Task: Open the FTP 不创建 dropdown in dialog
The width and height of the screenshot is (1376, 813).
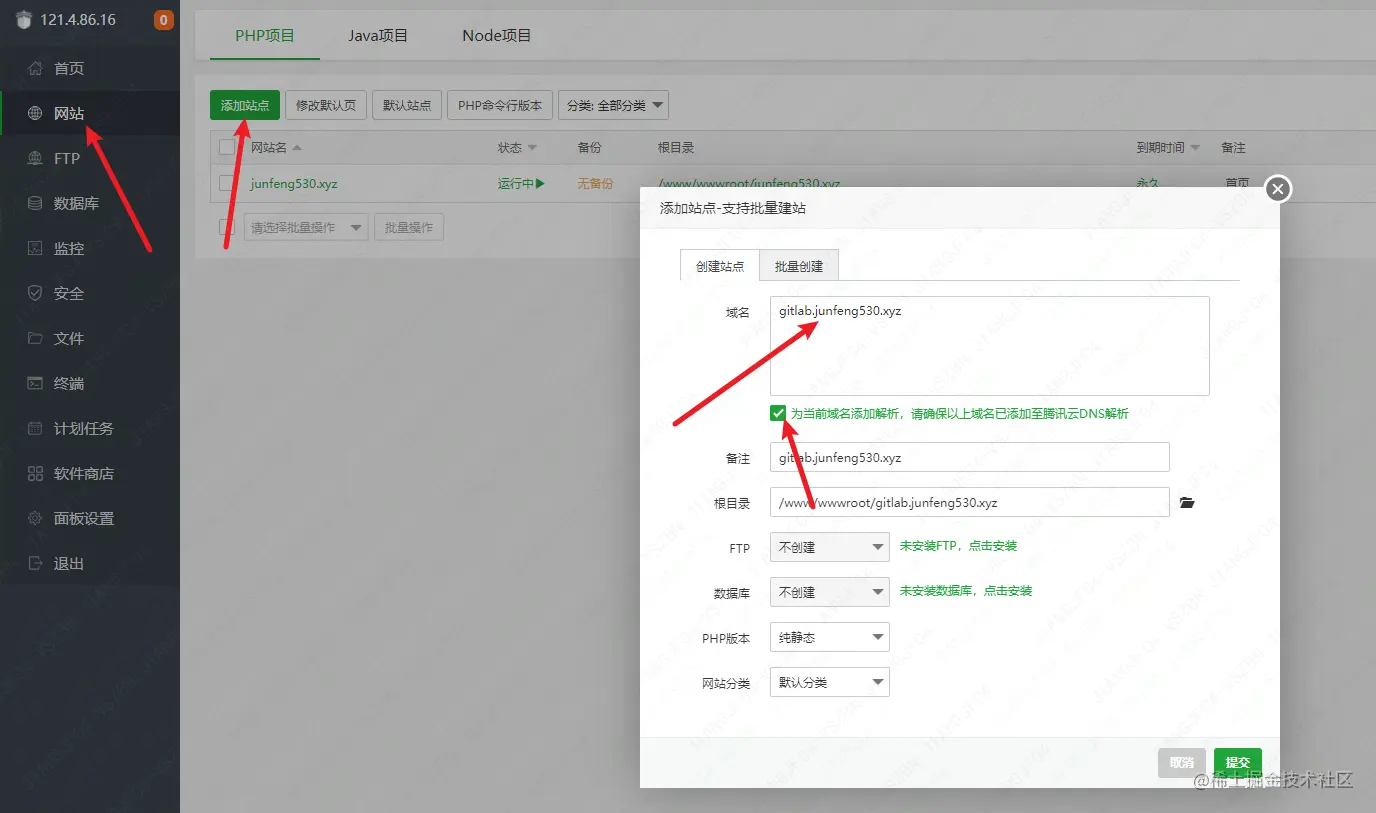Action: [830, 547]
